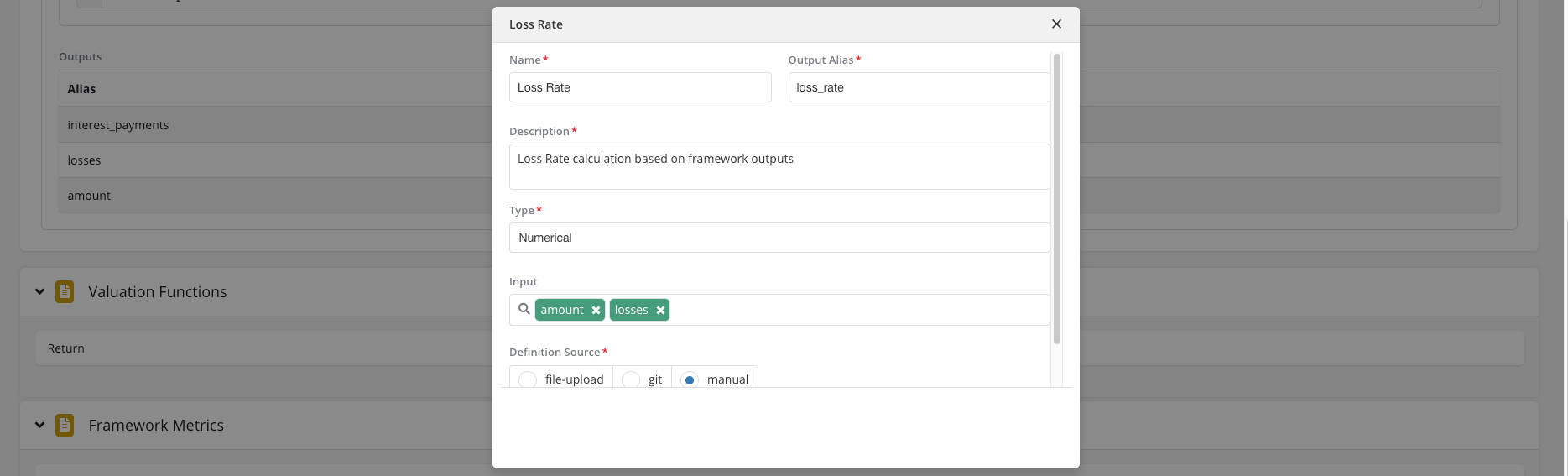
Task: Select git definition source
Action: click(x=632, y=379)
